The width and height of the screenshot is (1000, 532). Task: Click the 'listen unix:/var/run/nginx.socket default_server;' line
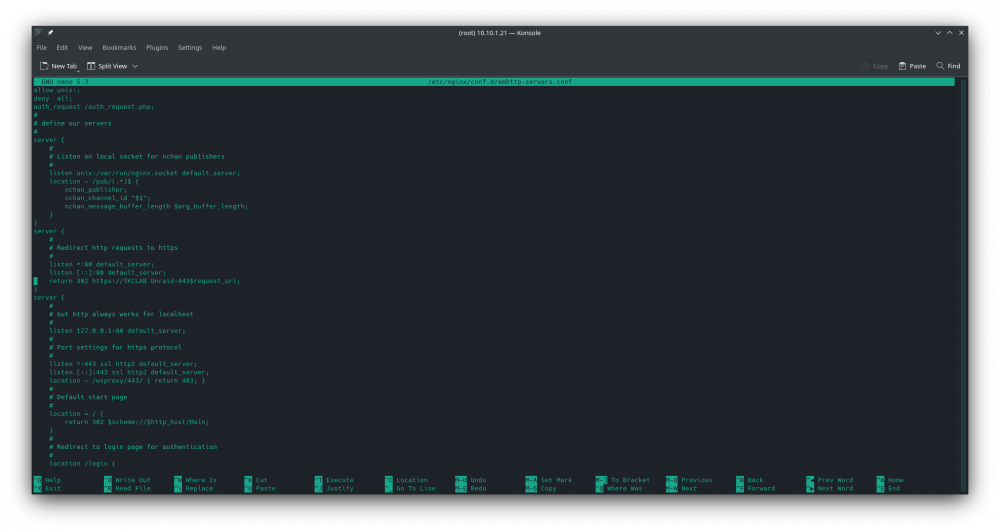tap(145, 173)
